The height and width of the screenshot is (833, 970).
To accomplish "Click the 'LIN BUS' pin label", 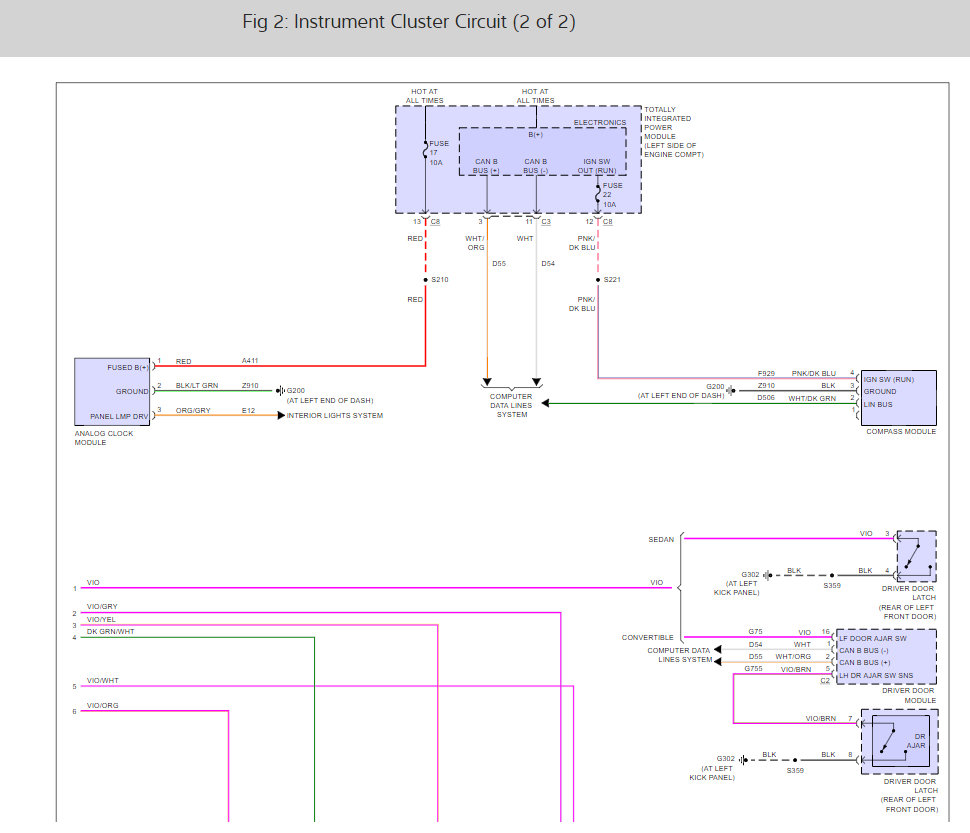I will tap(878, 404).
